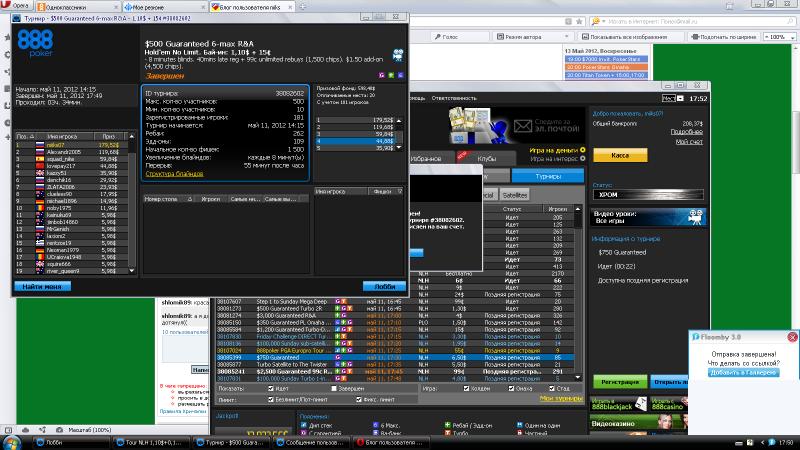Image resolution: width=800 pixels, height=450 pixels.
Task: Click the Rebuy / Add-on legend icon
Action: [447, 425]
